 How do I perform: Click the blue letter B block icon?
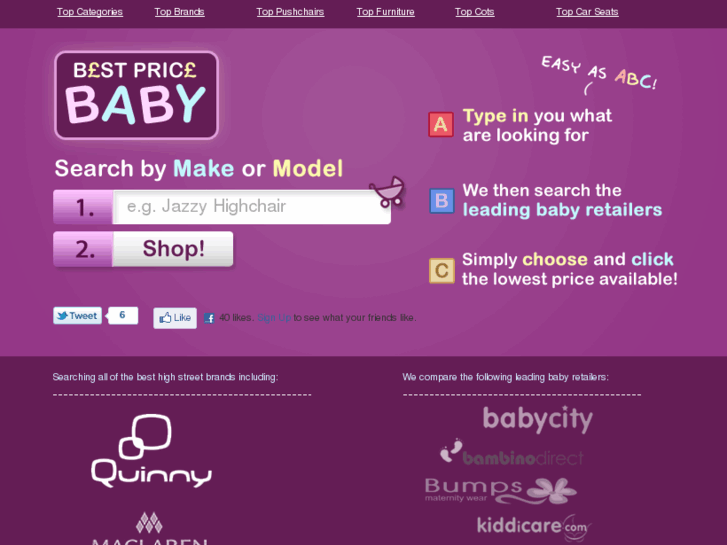[x=442, y=201]
